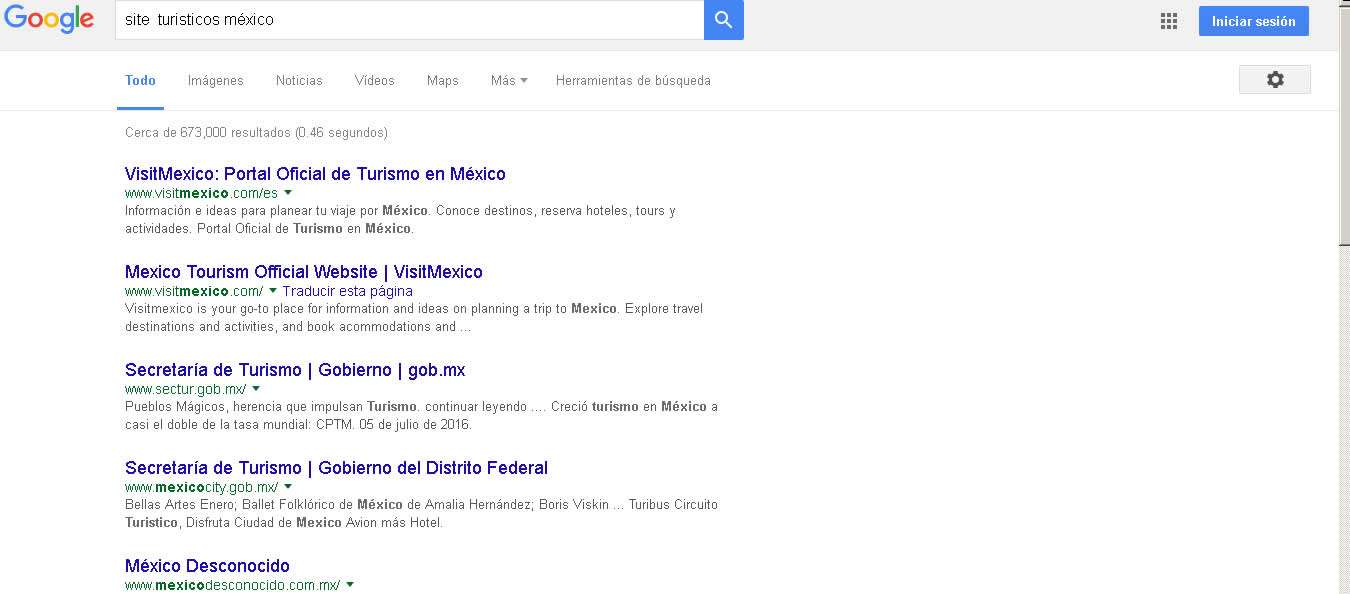Click the results count text Cerca de 673,000
This screenshot has width=1350, height=594.
coord(256,132)
